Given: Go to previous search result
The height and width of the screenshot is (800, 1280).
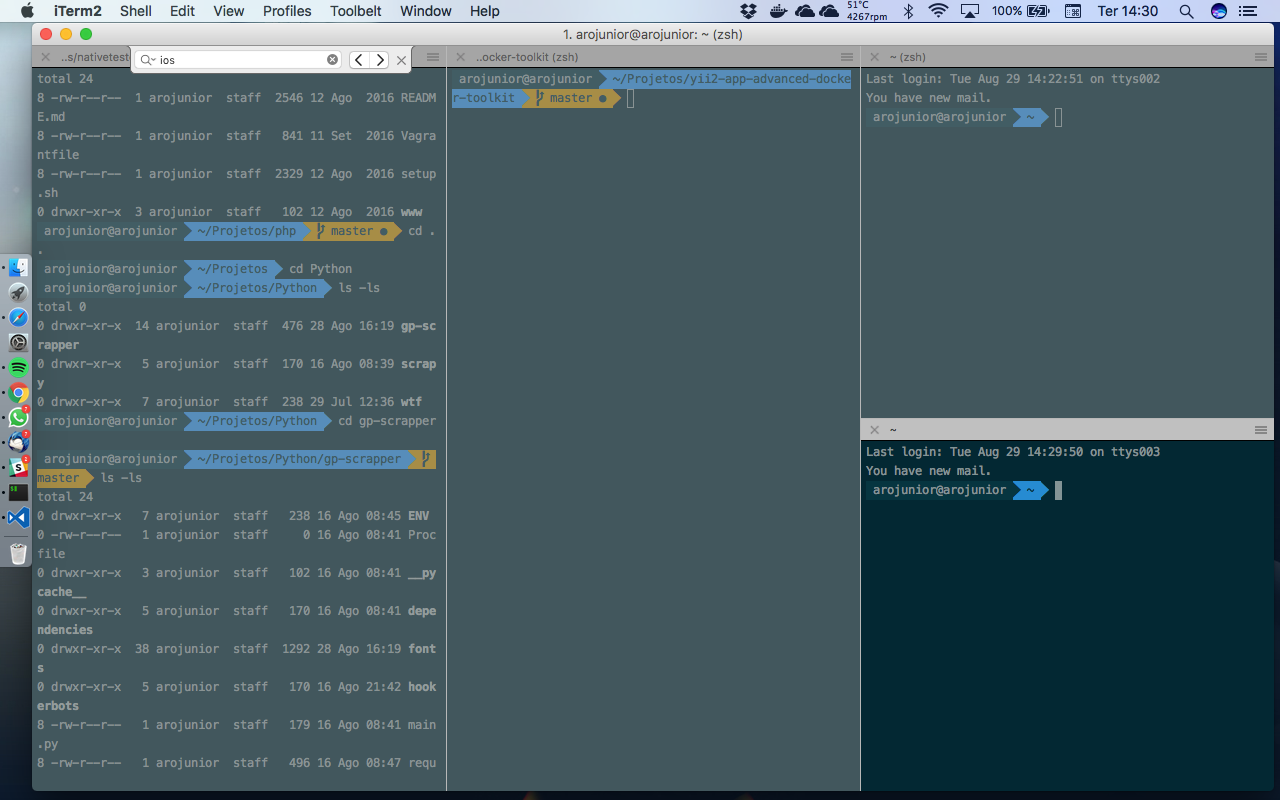Looking at the screenshot, I should [359, 60].
